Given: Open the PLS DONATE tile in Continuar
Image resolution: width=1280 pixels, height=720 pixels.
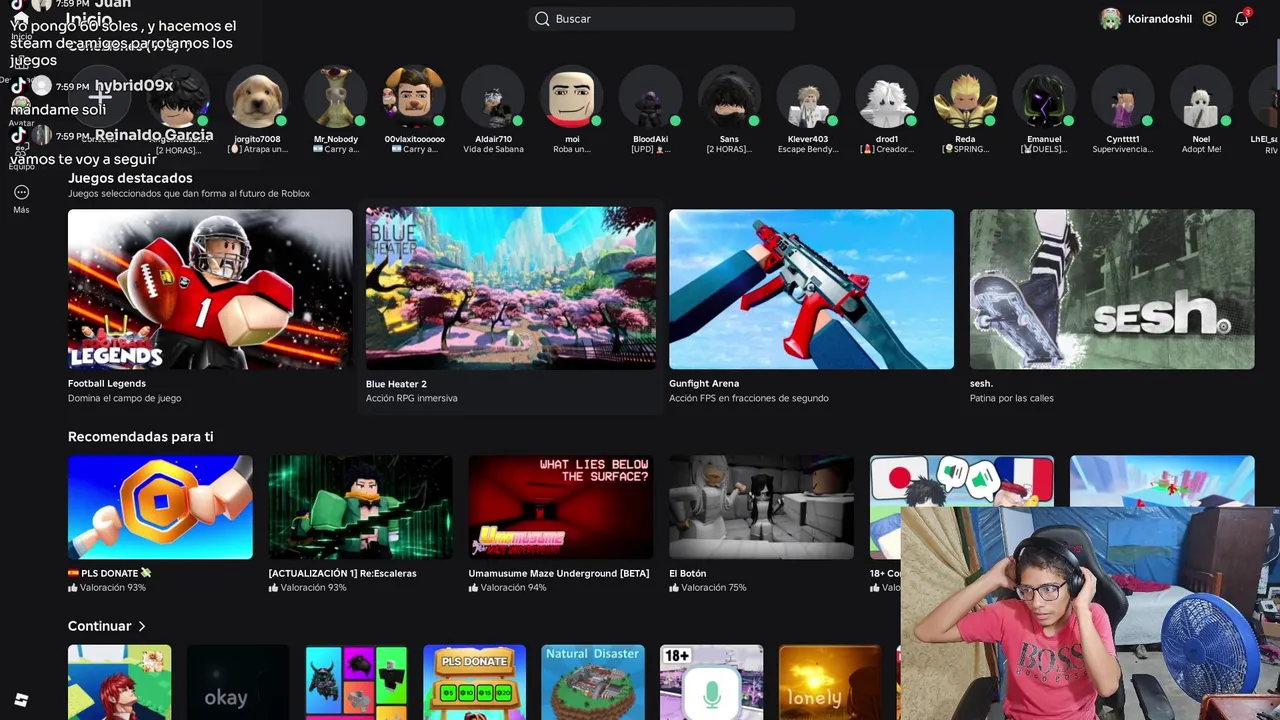Looking at the screenshot, I should [x=474, y=682].
